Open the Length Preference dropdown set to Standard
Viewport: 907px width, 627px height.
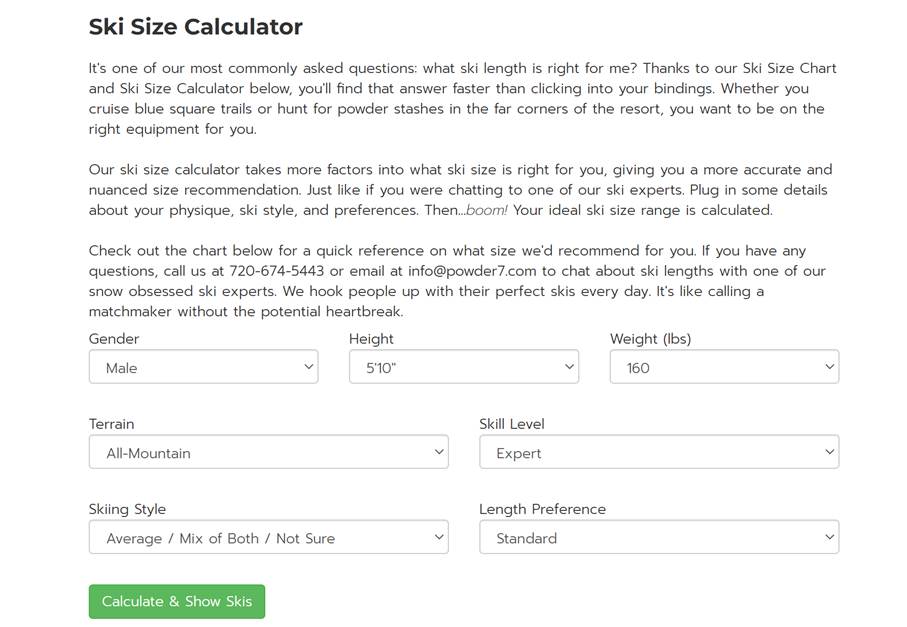click(659, 537)
